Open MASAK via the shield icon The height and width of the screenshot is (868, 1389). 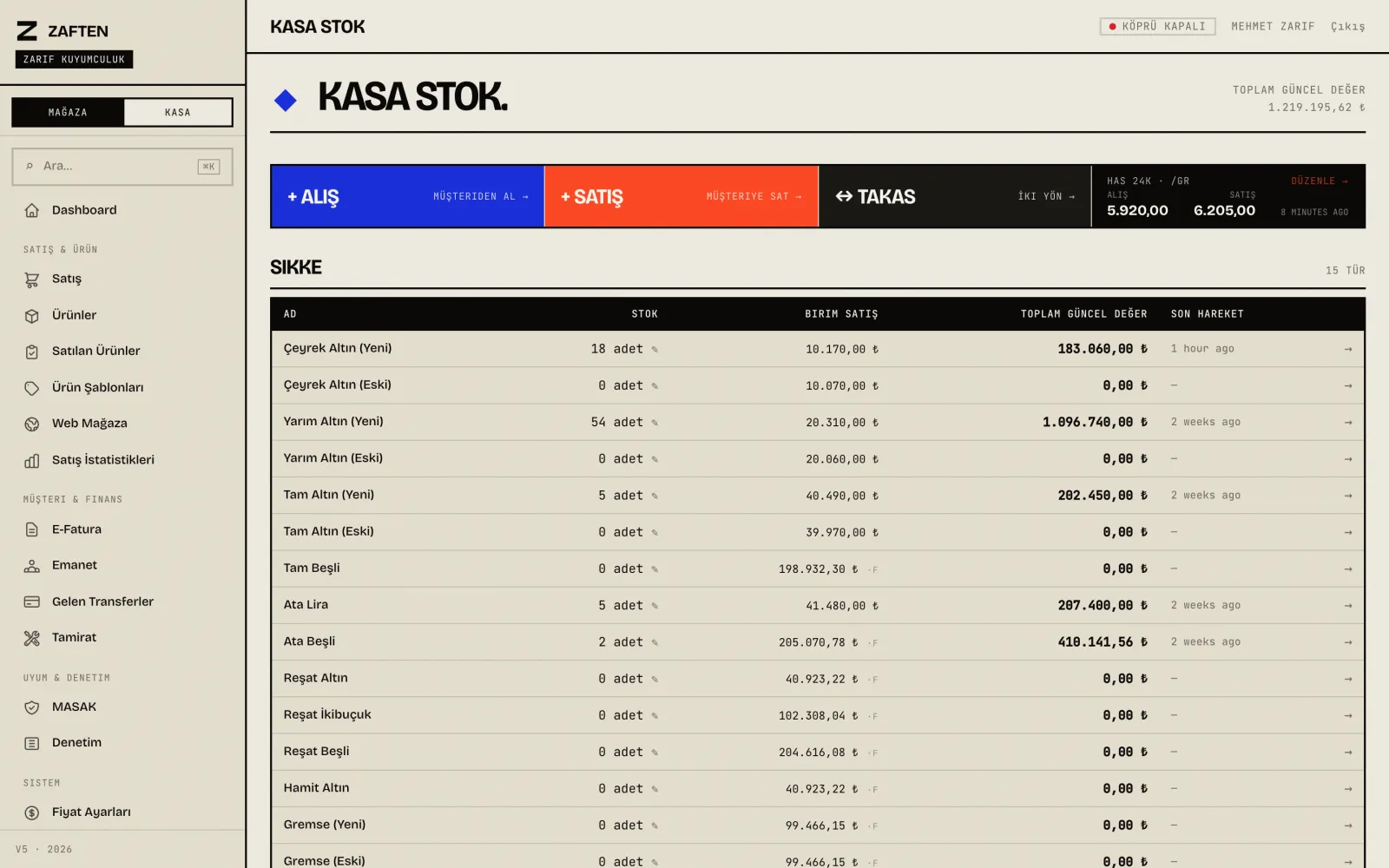(x=32, y=707)
